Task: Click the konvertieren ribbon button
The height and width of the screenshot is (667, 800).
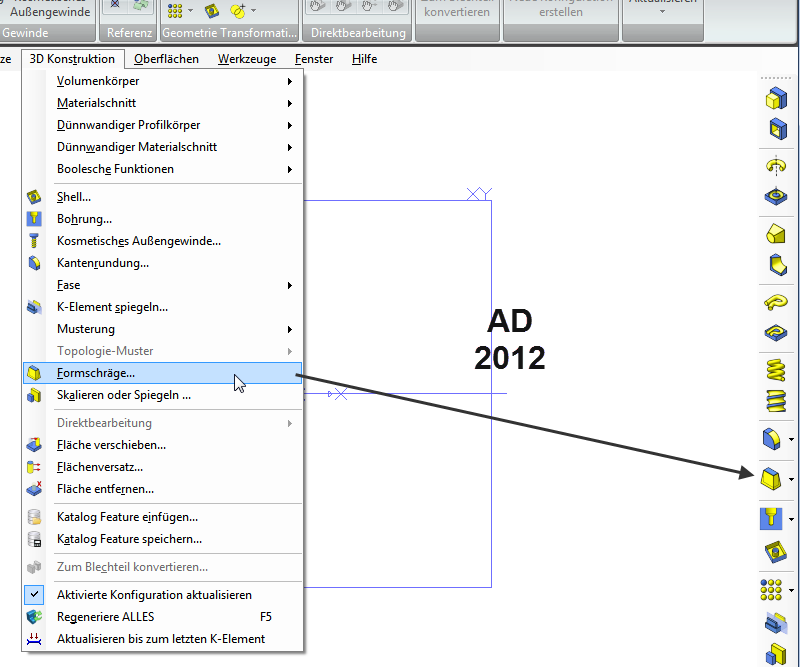Action: (x=457, y=12)
